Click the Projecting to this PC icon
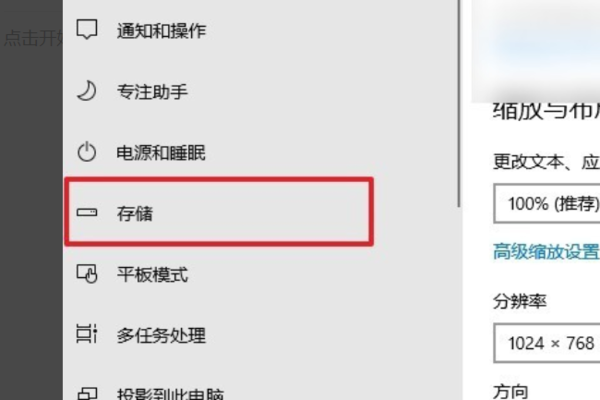 click(x=87, y=394)
